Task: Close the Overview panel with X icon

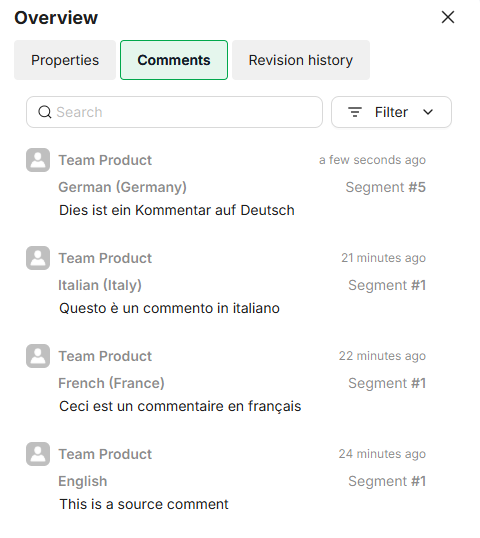Action: point(448,17)
